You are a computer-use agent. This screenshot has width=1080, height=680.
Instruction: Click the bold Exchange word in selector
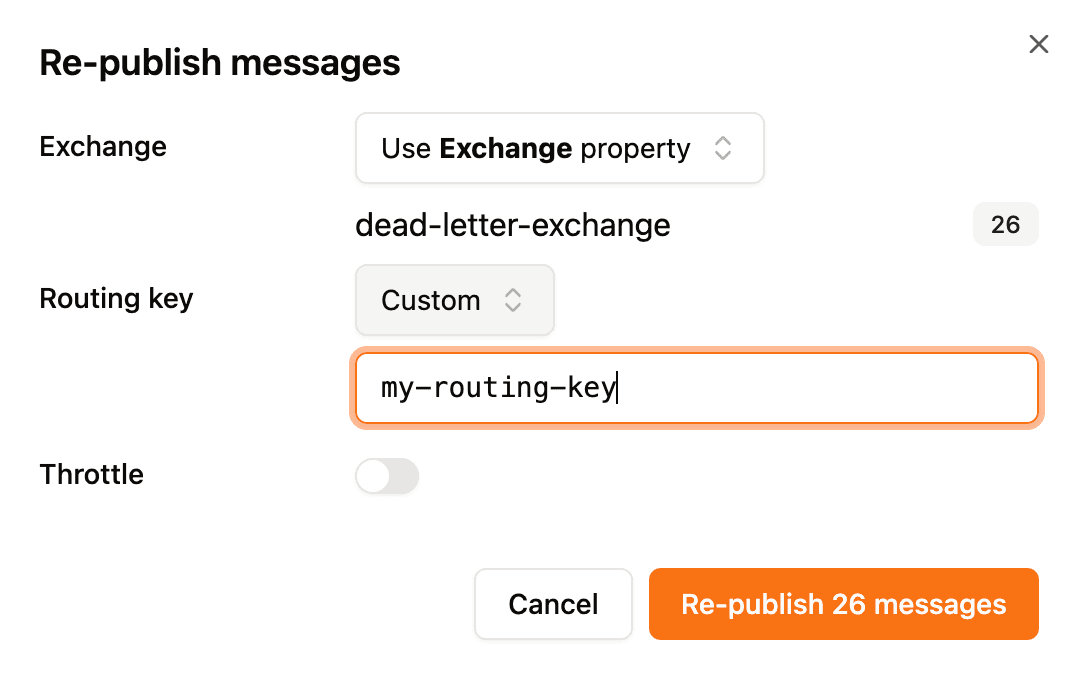click(x=506, y=149)
